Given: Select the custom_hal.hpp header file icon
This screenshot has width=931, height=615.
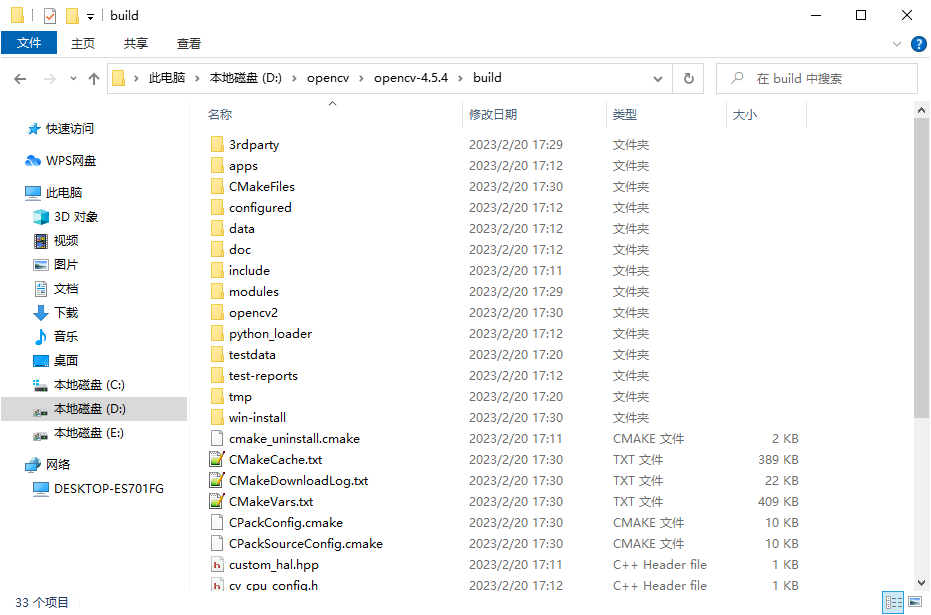Looking at the screenshot, I should coord(217,565).
